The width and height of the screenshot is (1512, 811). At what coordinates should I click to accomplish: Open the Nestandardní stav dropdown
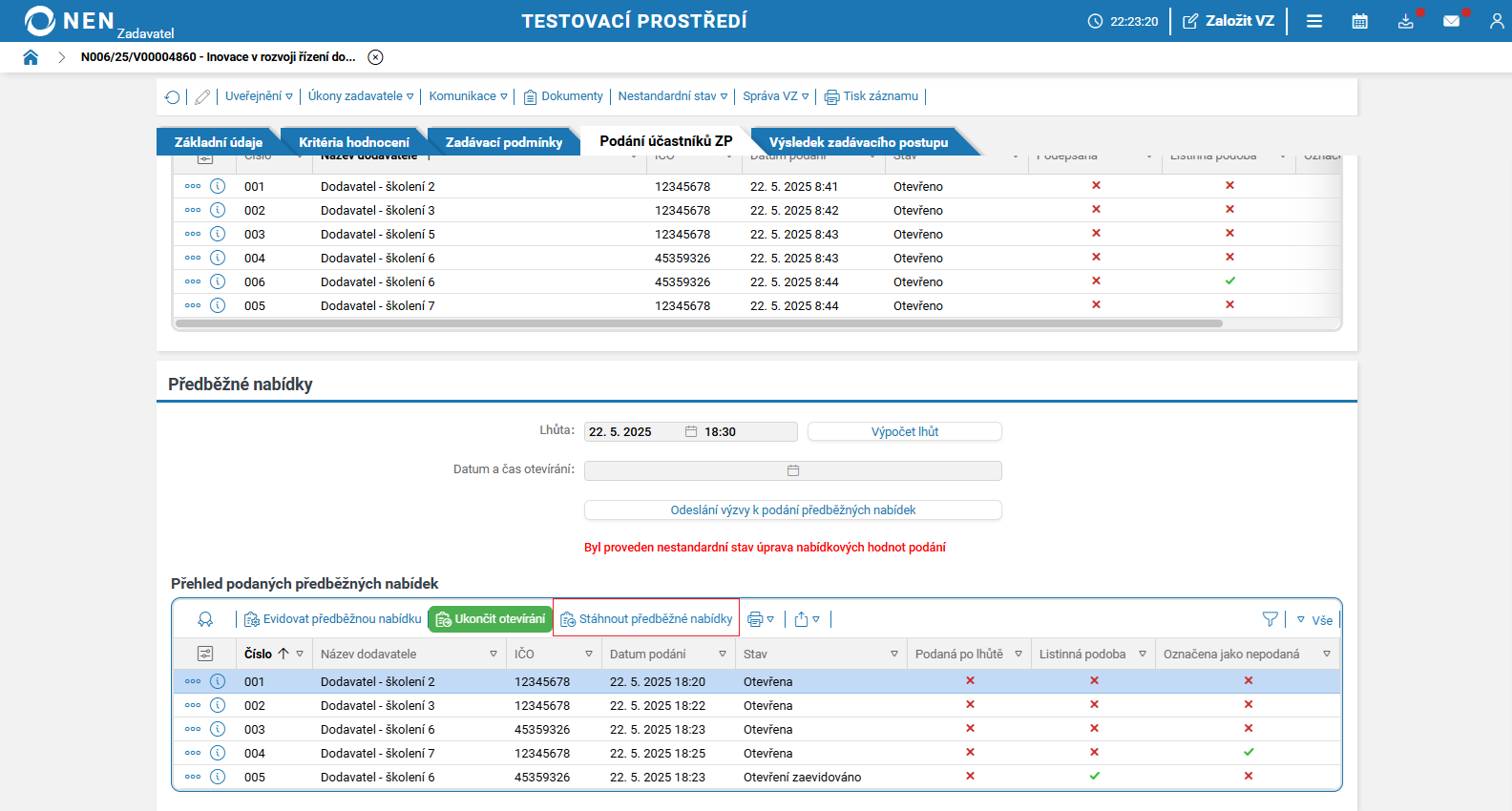[x=673, y=96]
